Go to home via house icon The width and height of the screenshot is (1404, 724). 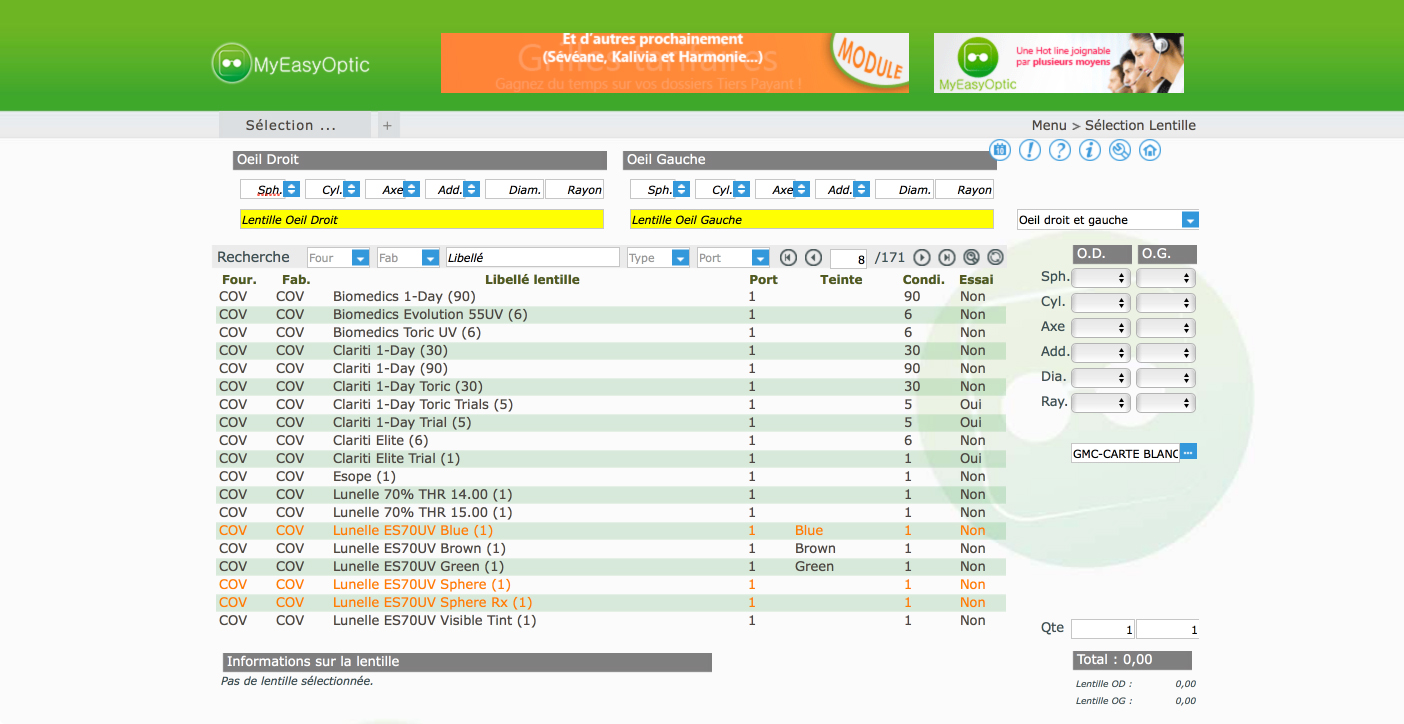click(x=1150, y=150)
